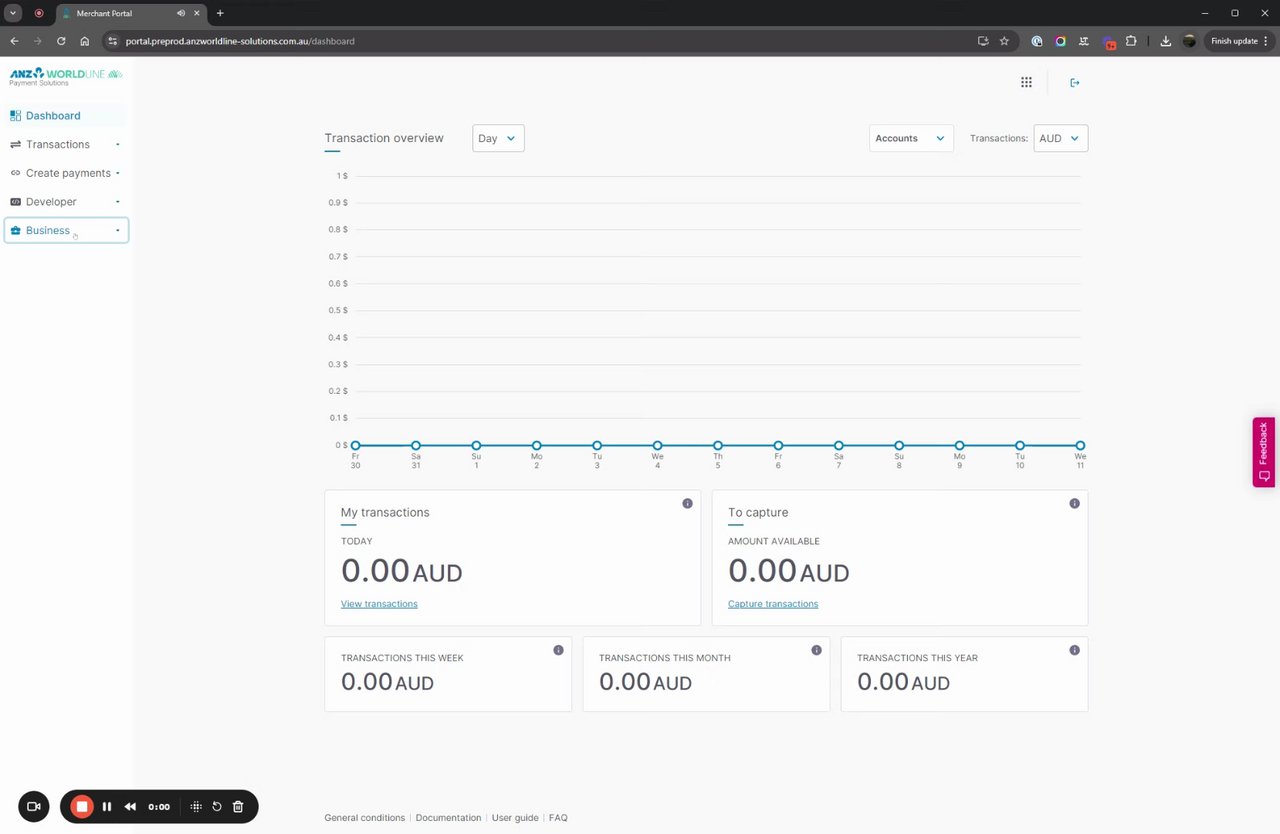The image size is (1280, 834).
Task: Click info icon on Transactions this week
Action: pos(558,650)
